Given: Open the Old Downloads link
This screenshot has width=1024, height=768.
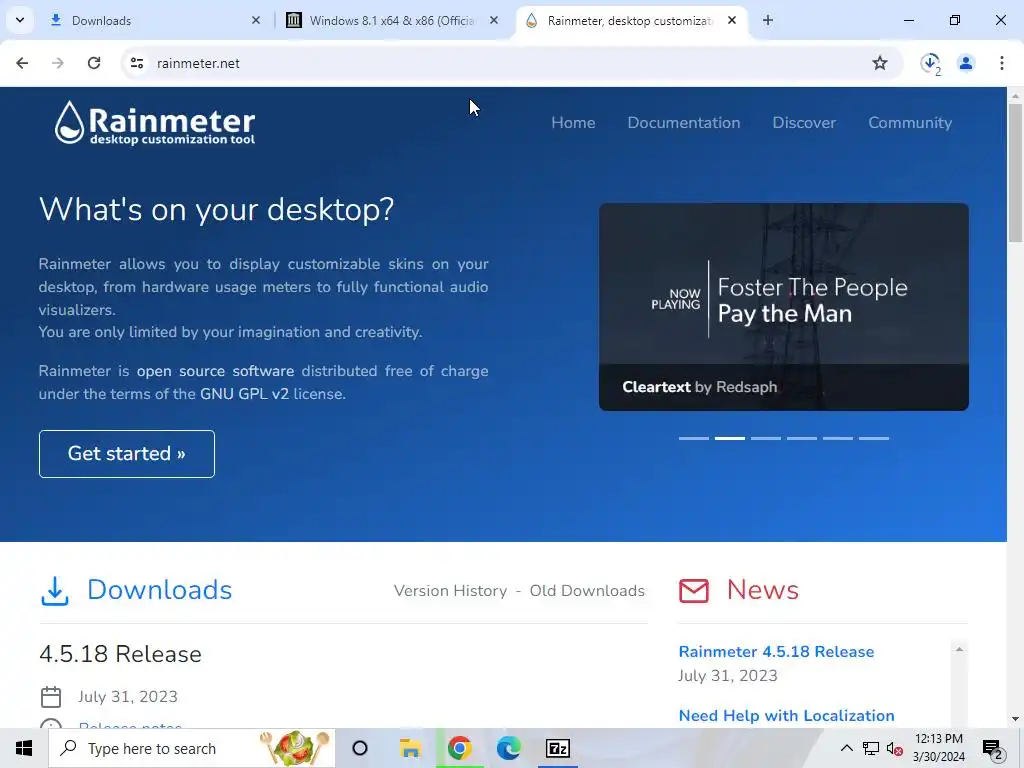Looking at the screenshot, I should point(587,590).
